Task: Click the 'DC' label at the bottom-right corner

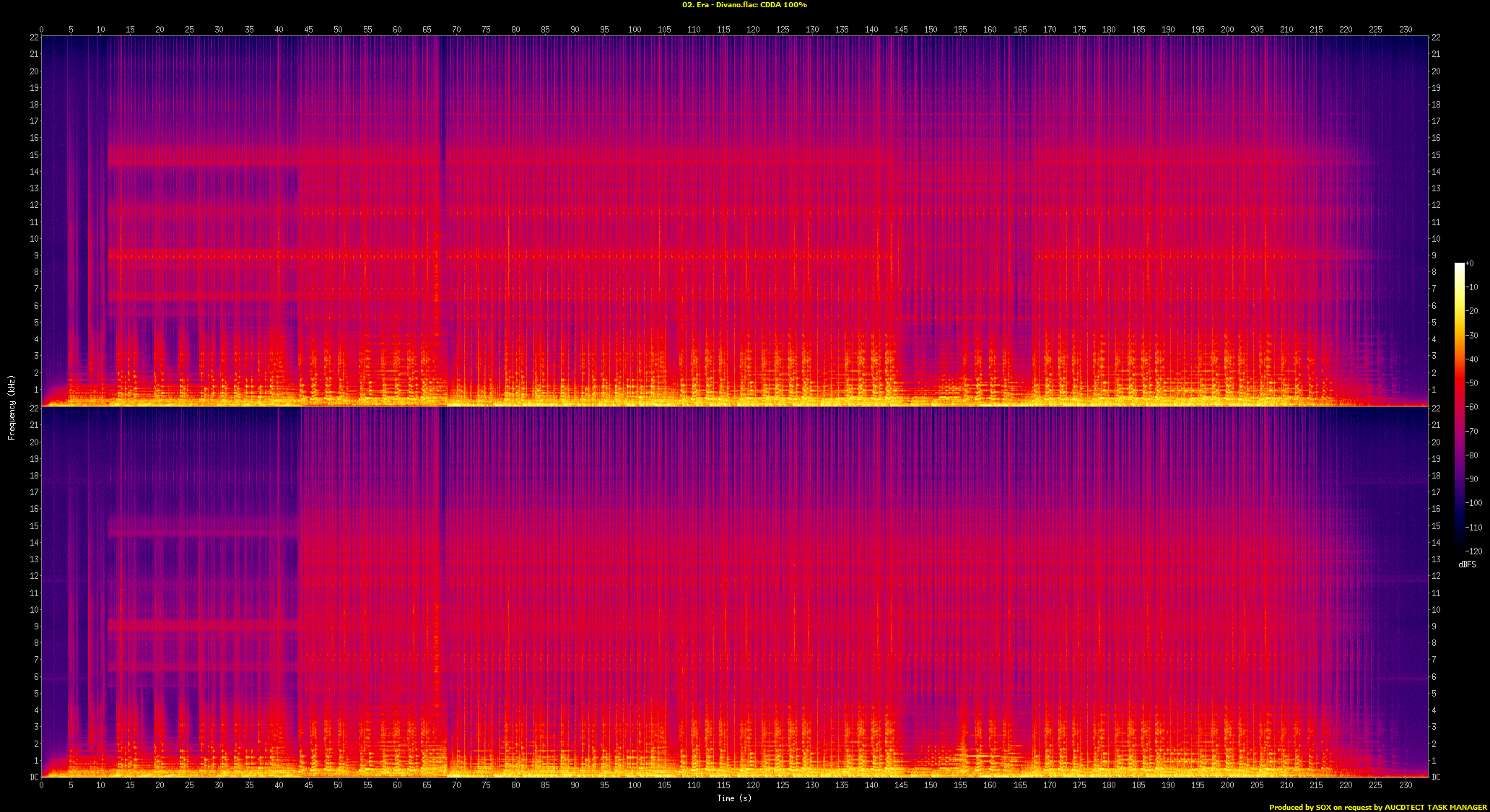Action: point(1437,777)
